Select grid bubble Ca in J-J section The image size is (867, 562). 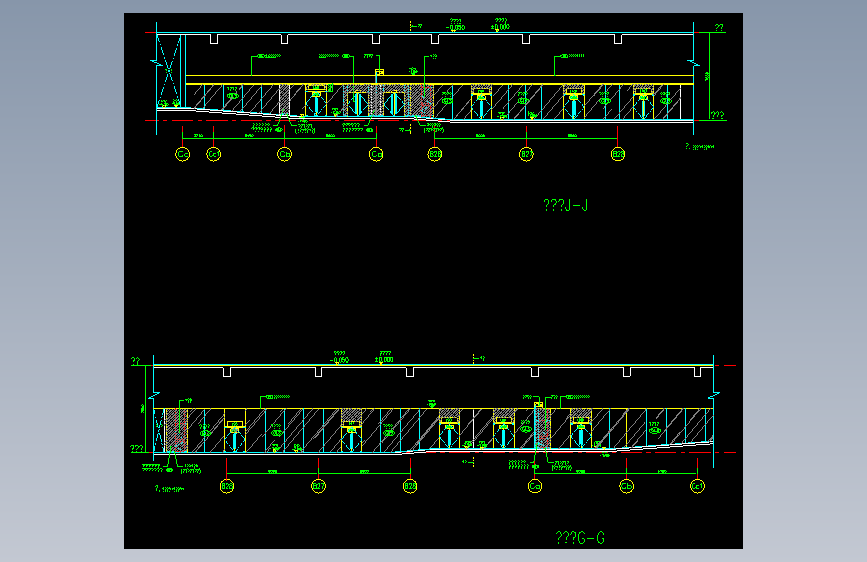coord(376,154)
